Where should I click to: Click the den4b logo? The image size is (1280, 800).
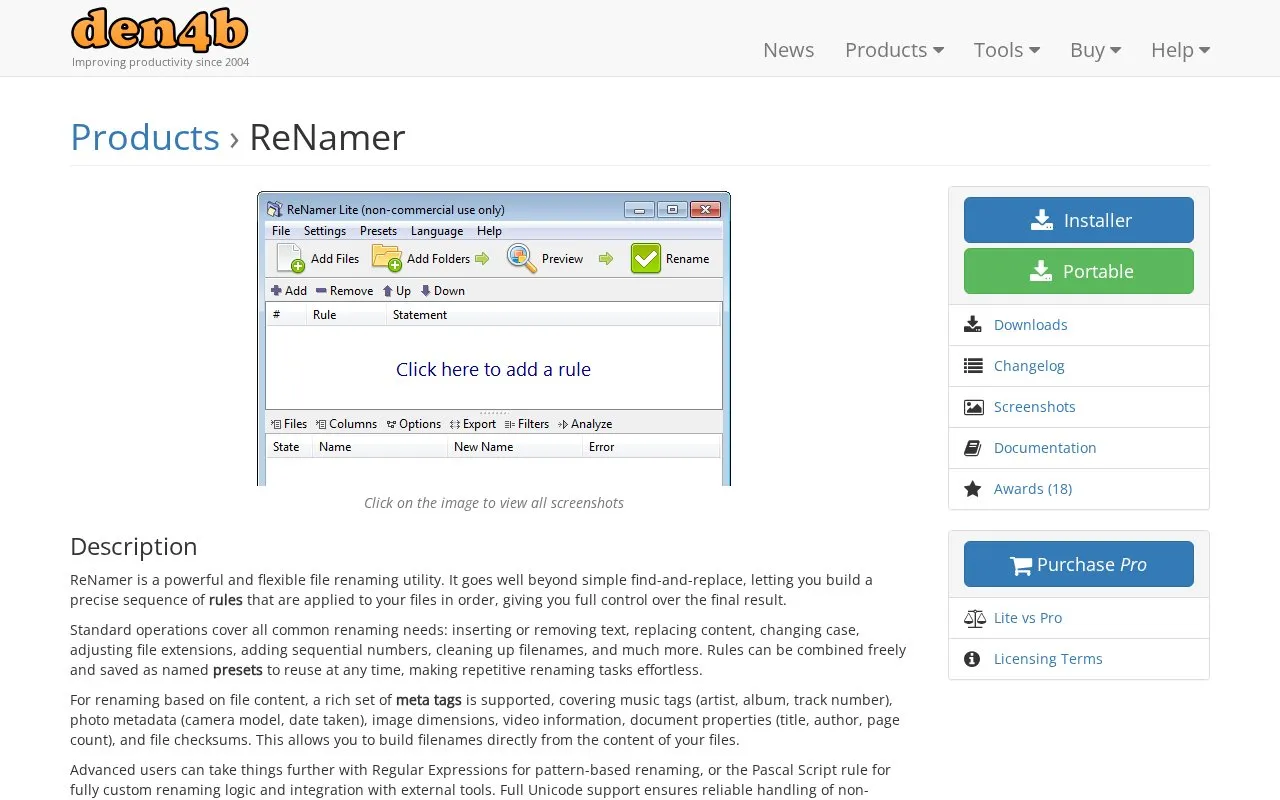[160, 30]
